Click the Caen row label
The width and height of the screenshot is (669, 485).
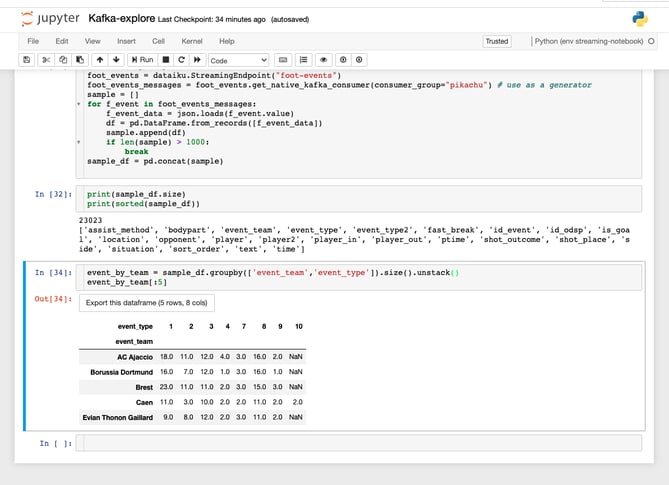(144, 402)
